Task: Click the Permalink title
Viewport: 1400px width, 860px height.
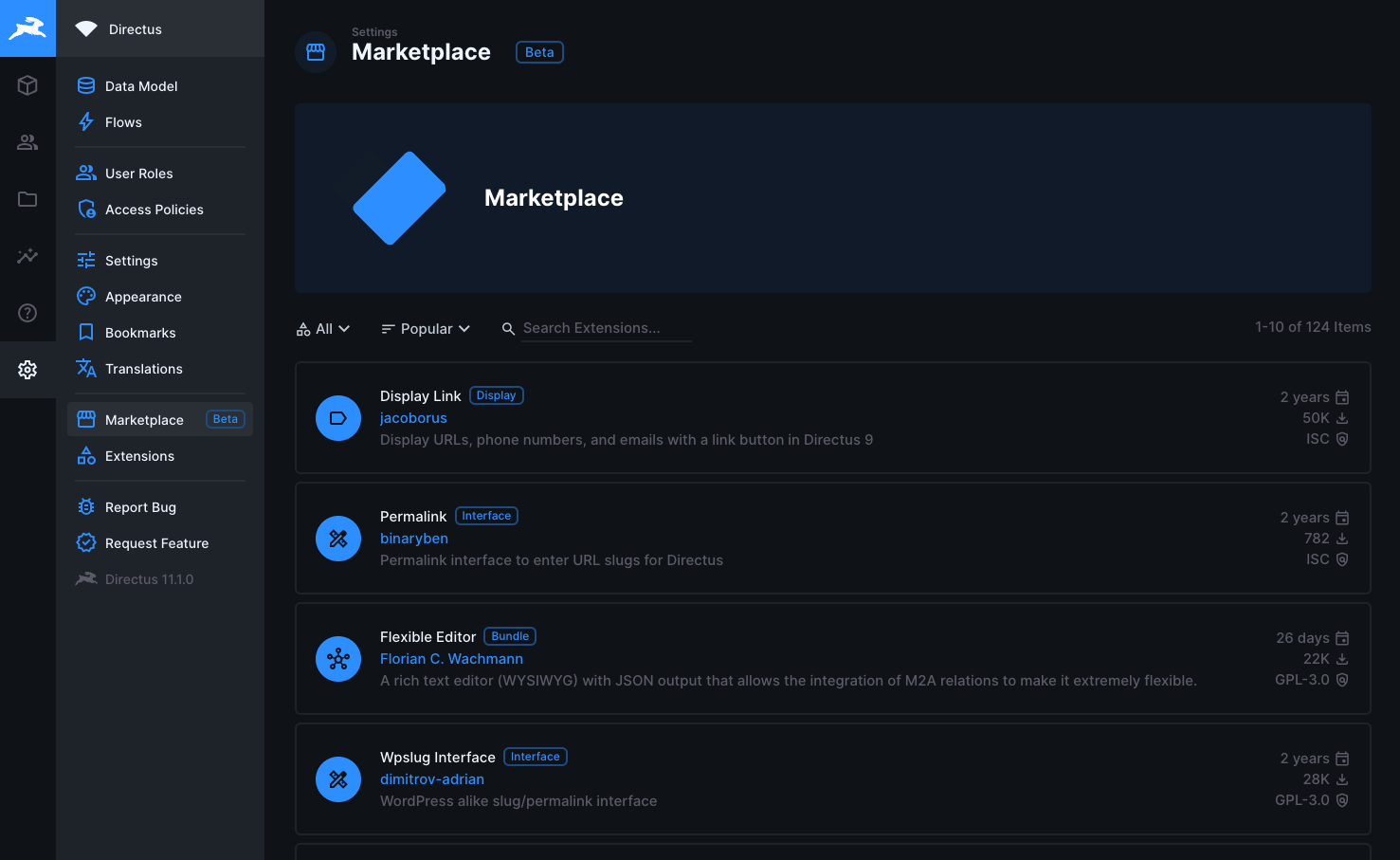Action: click(413, 517)
